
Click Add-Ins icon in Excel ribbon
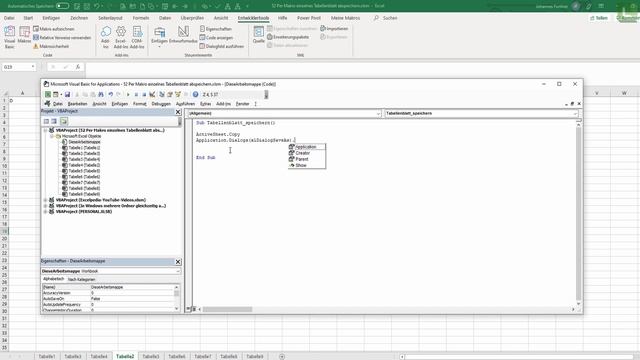point(105,38)
